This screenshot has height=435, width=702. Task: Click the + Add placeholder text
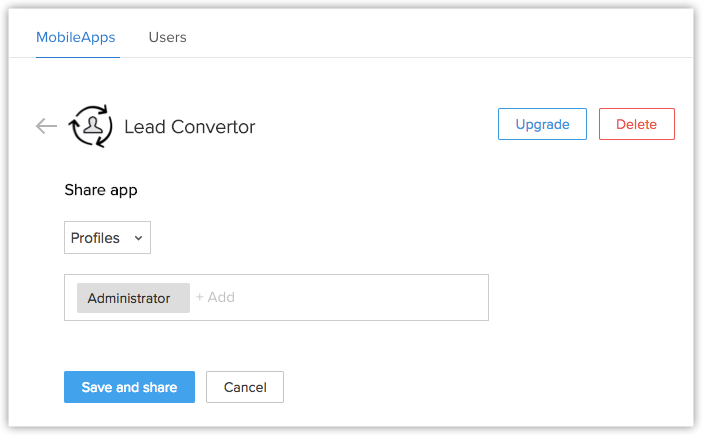tap(215, 297)
